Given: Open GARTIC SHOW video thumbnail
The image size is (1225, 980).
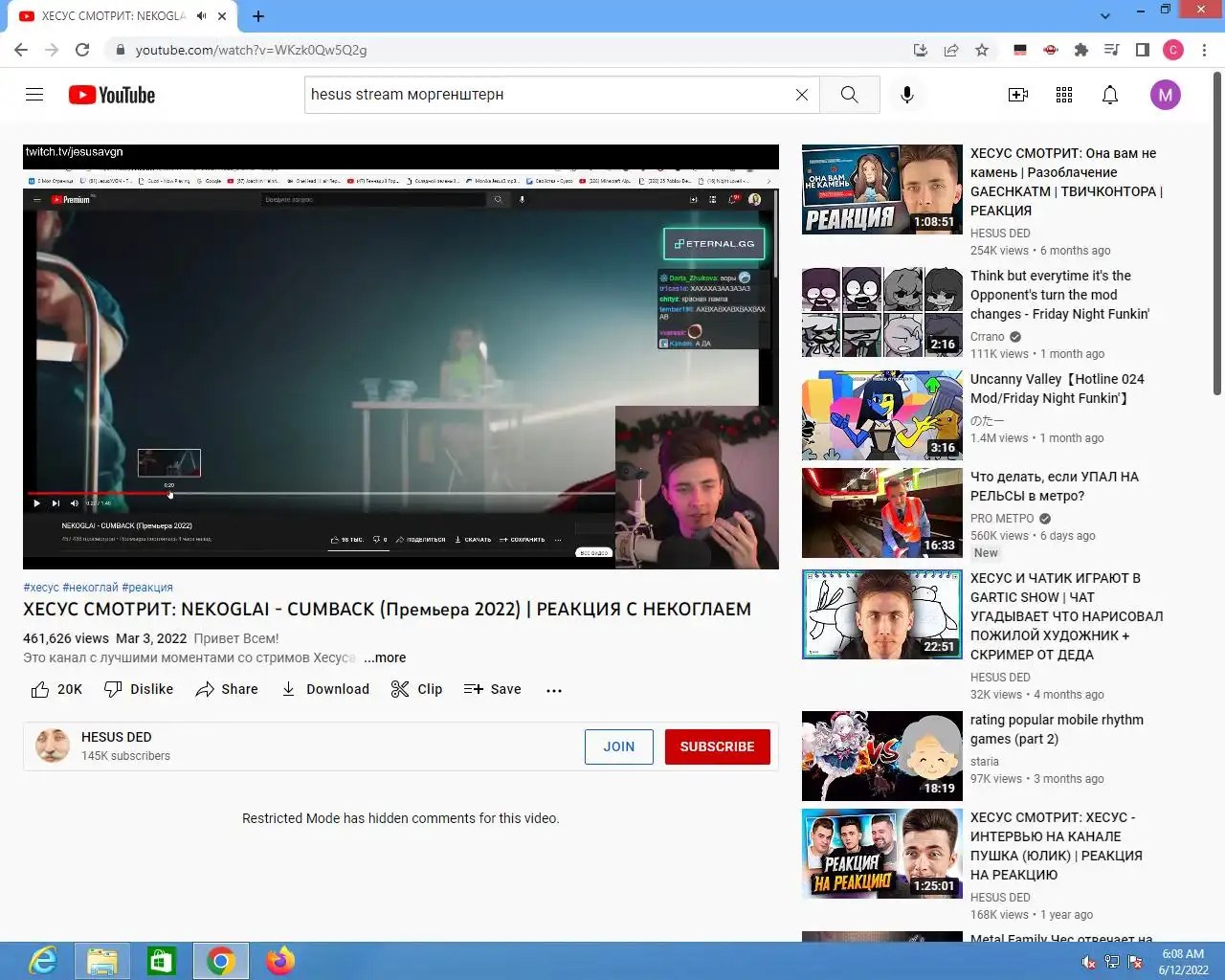Looking at the screenshot, I should point(882,614).
